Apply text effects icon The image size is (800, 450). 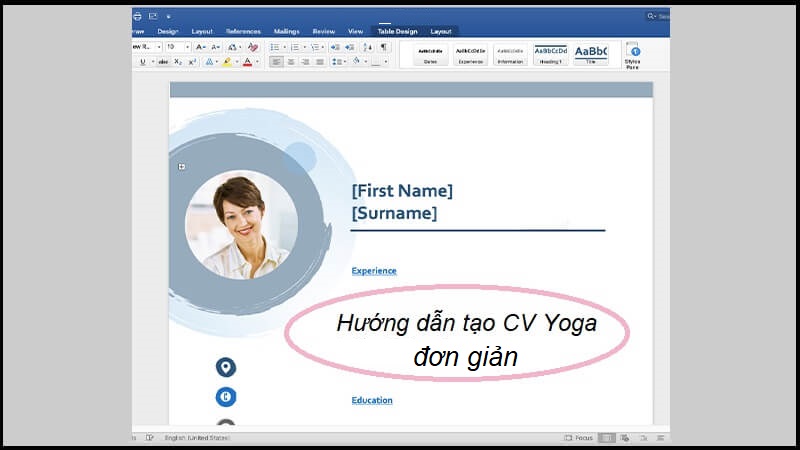209,62
